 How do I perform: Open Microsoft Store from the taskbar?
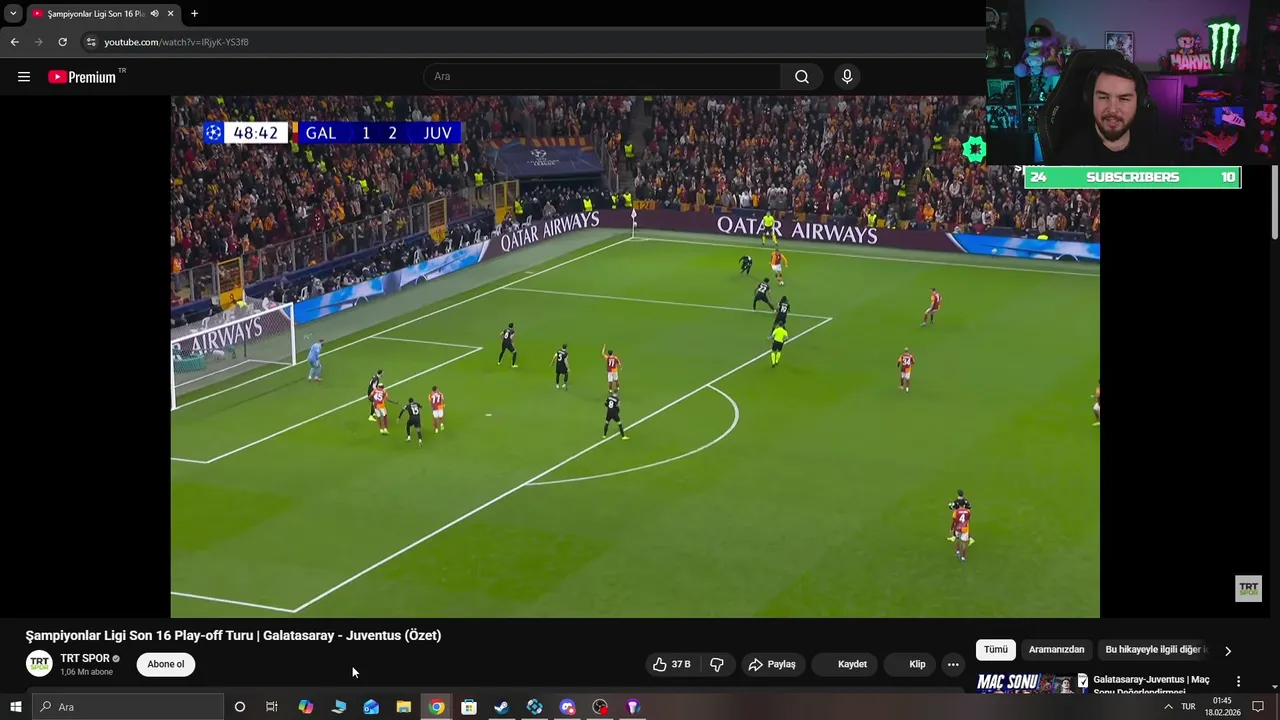tap(469, 707)
